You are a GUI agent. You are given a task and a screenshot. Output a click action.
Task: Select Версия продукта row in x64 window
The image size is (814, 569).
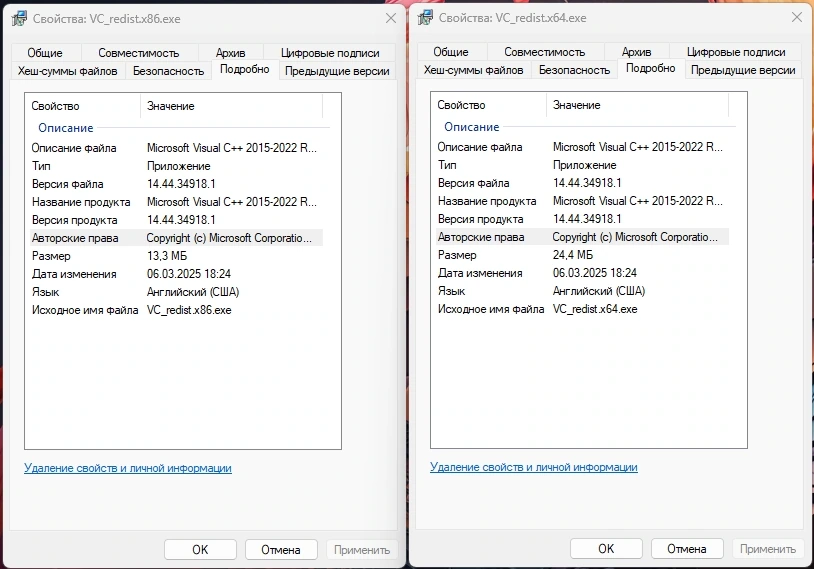[582, 219]
